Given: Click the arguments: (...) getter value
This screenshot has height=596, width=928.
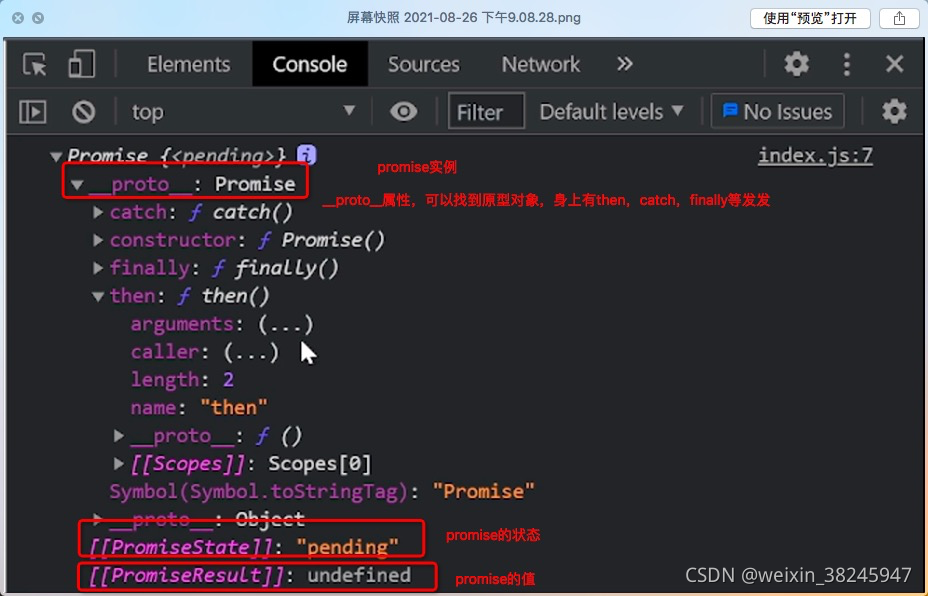Looking at the screenshot, I should point(285,324).
